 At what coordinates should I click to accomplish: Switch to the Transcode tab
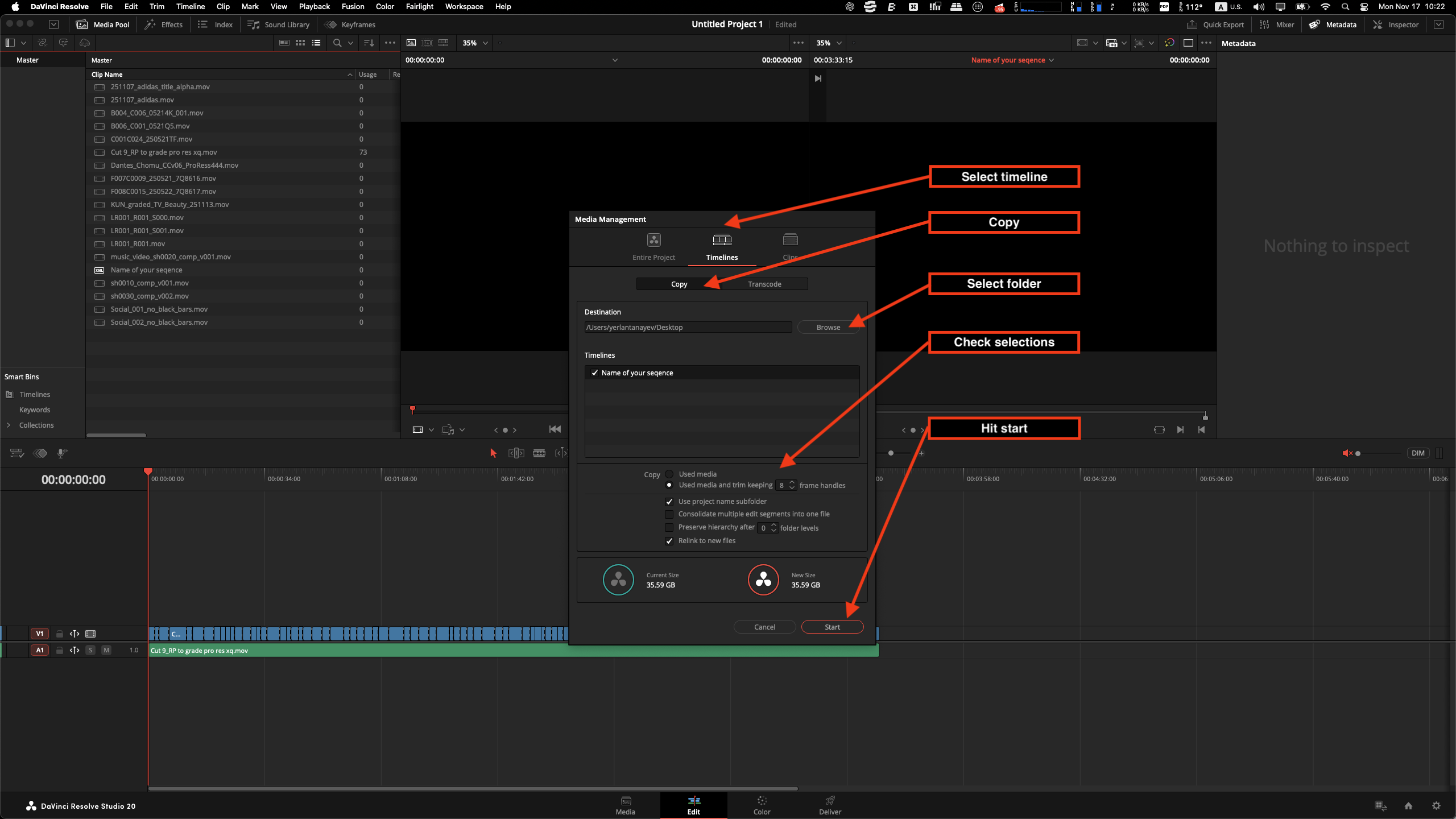pos(764,284)
